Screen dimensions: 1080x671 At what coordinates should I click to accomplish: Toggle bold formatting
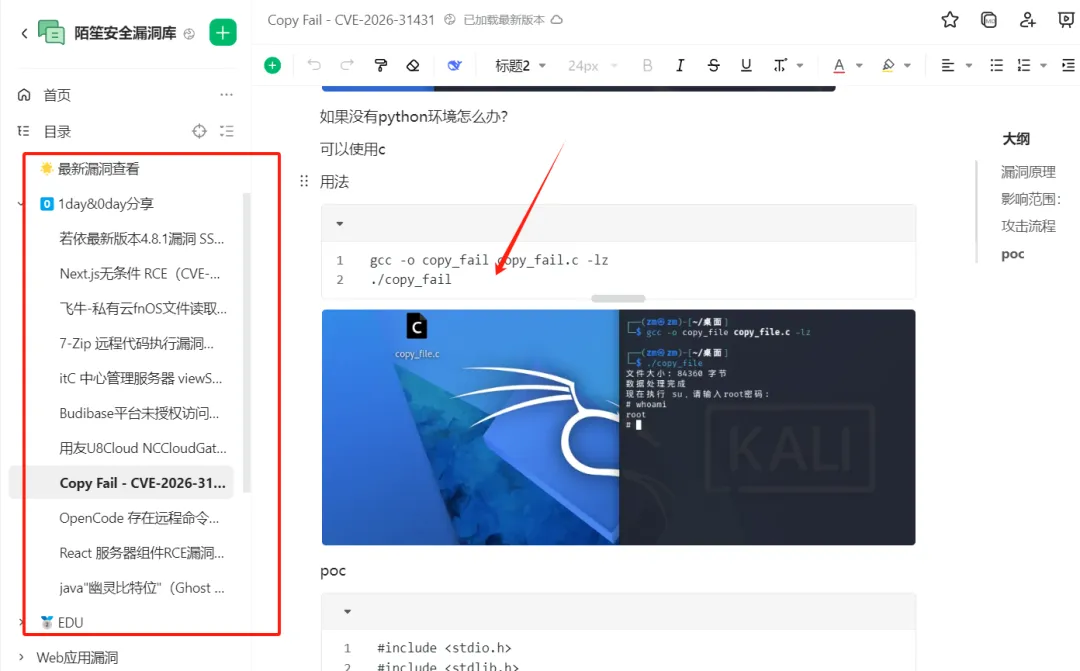647,65
